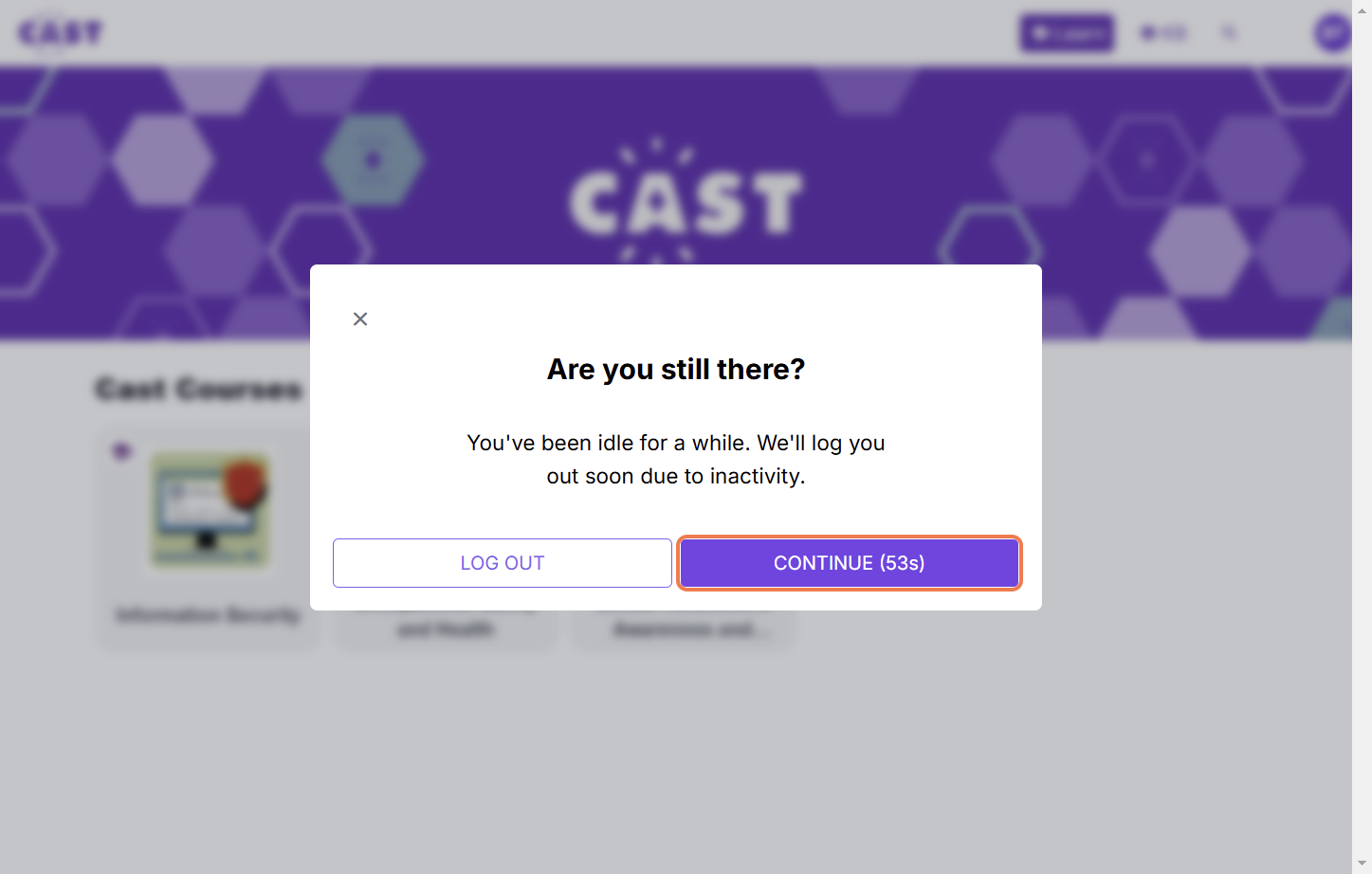Click the Cast Courses section heading
1372x874 pixels.
click(199, 390)
